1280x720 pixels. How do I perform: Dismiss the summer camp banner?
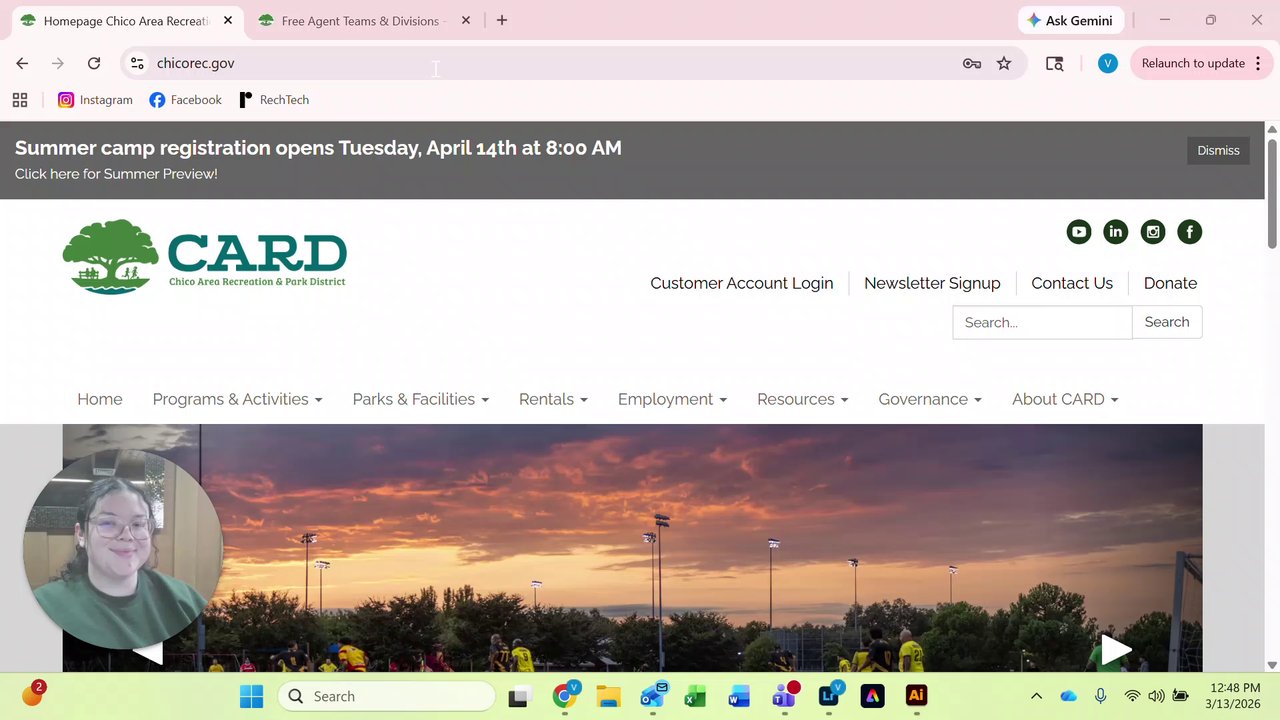click(x=1218, y=150)
